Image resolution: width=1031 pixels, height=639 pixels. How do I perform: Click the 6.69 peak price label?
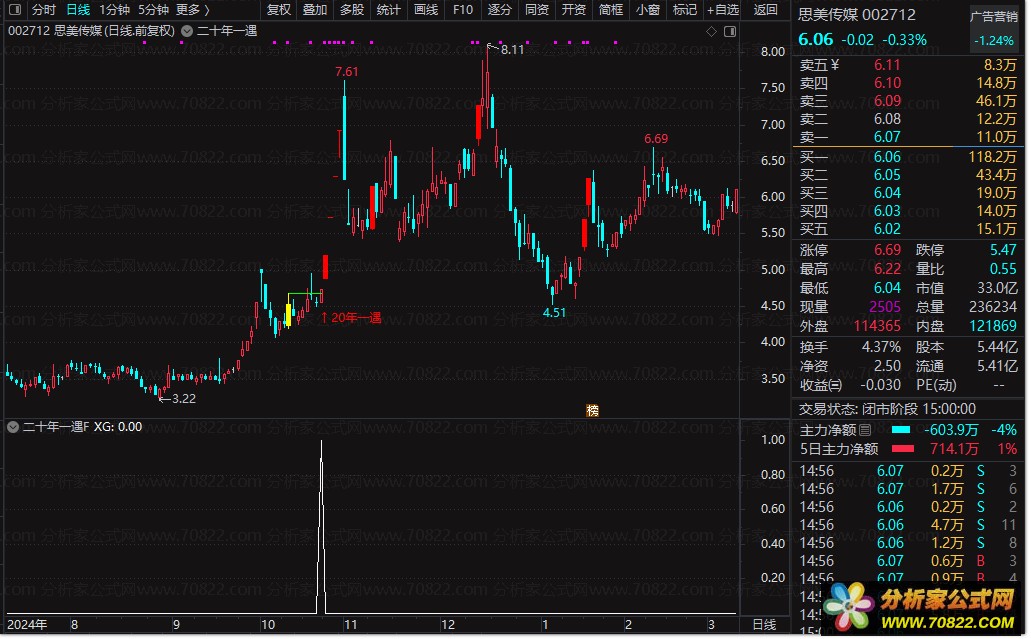656,139
